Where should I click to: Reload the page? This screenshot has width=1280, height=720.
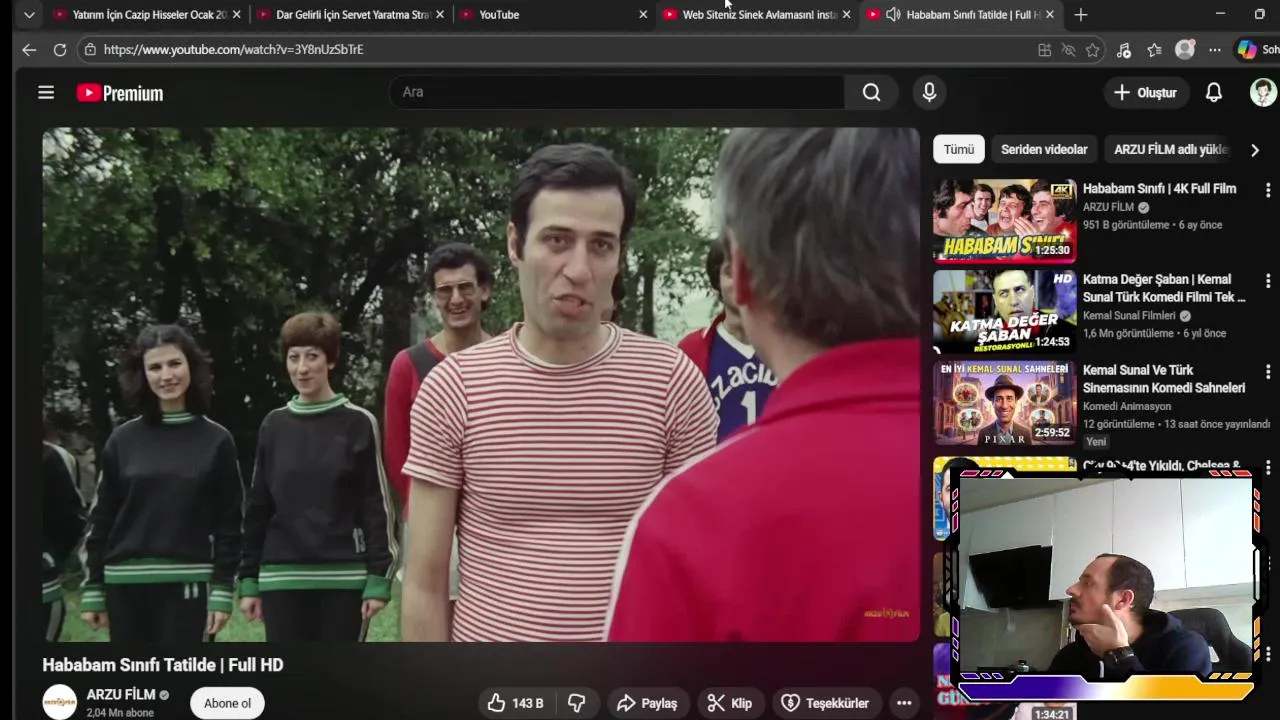pyautogui.click(x=60, y=49)
